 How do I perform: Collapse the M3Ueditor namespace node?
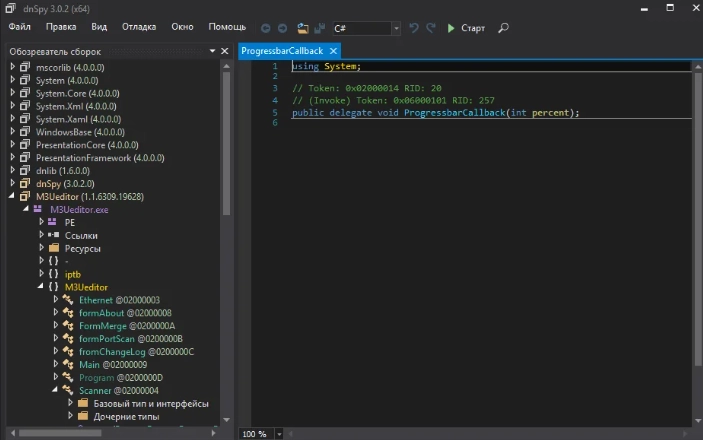click(x=40, y=286)
